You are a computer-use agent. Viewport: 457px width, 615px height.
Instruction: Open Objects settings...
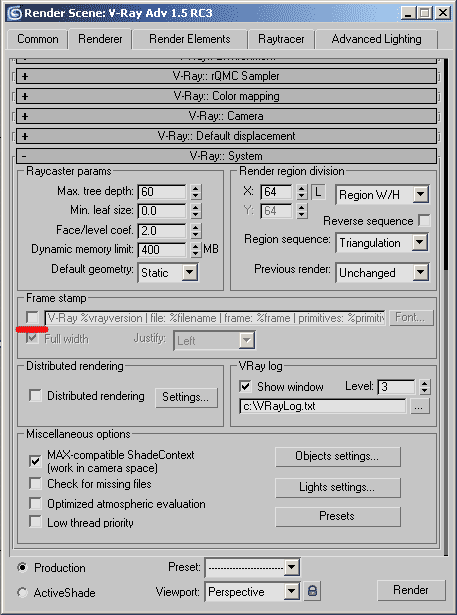click(x=337, y=457)
